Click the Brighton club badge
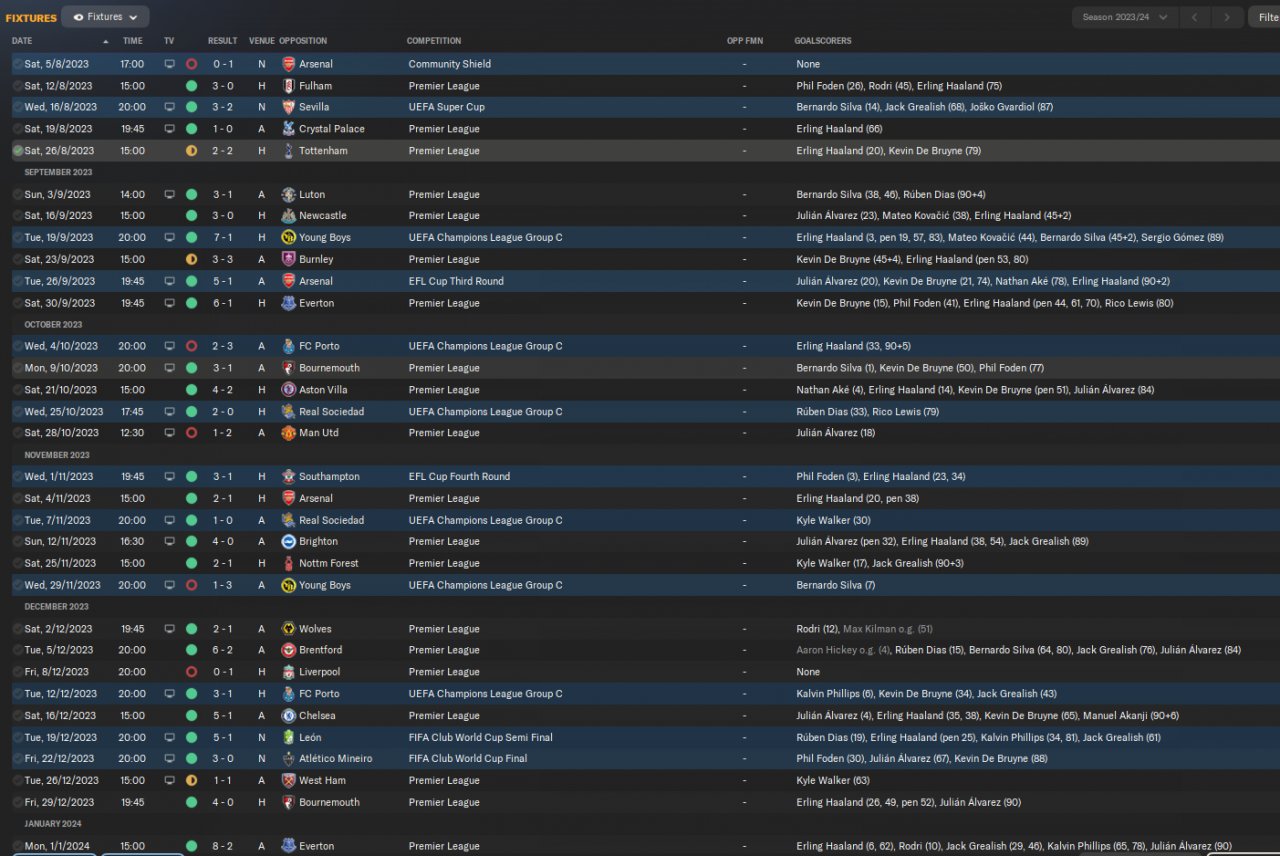The width and height of the screenshot is (1280, 856). (289, 542)
